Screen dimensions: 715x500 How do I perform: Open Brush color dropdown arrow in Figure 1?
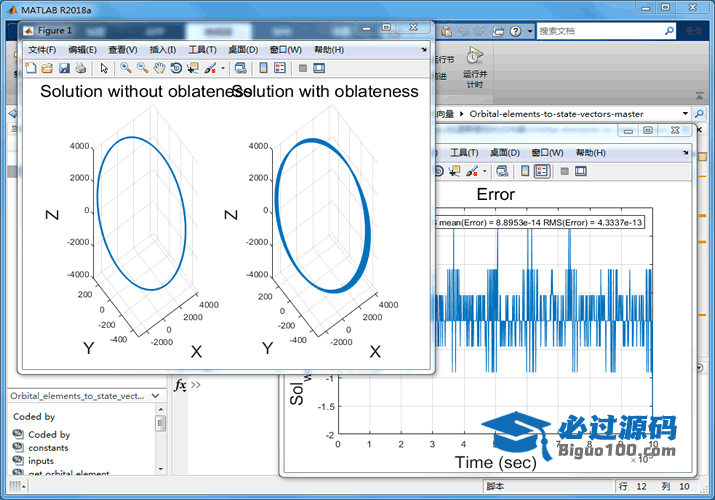point(223,68)
